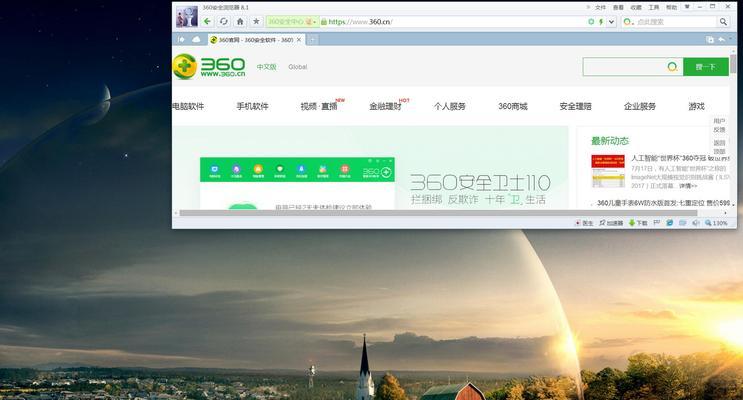The height and width of the screenshot is (400, 743).
Task: Open the 帮助 menu
Action: click(x=671, y=8)
